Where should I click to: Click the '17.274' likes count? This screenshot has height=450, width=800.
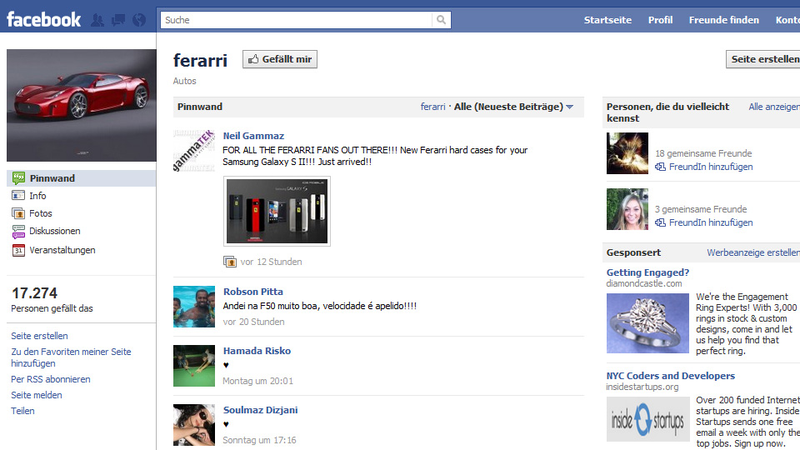35,293
